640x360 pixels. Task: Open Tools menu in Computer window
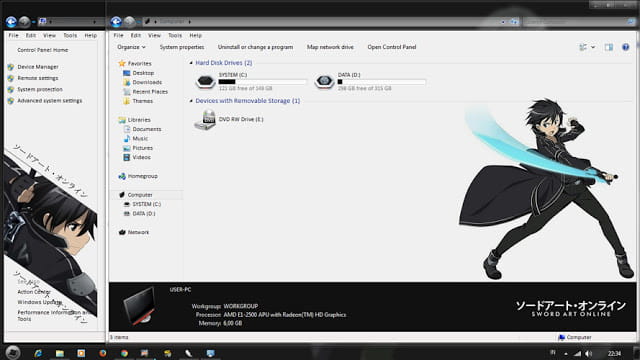pos(175,36)
